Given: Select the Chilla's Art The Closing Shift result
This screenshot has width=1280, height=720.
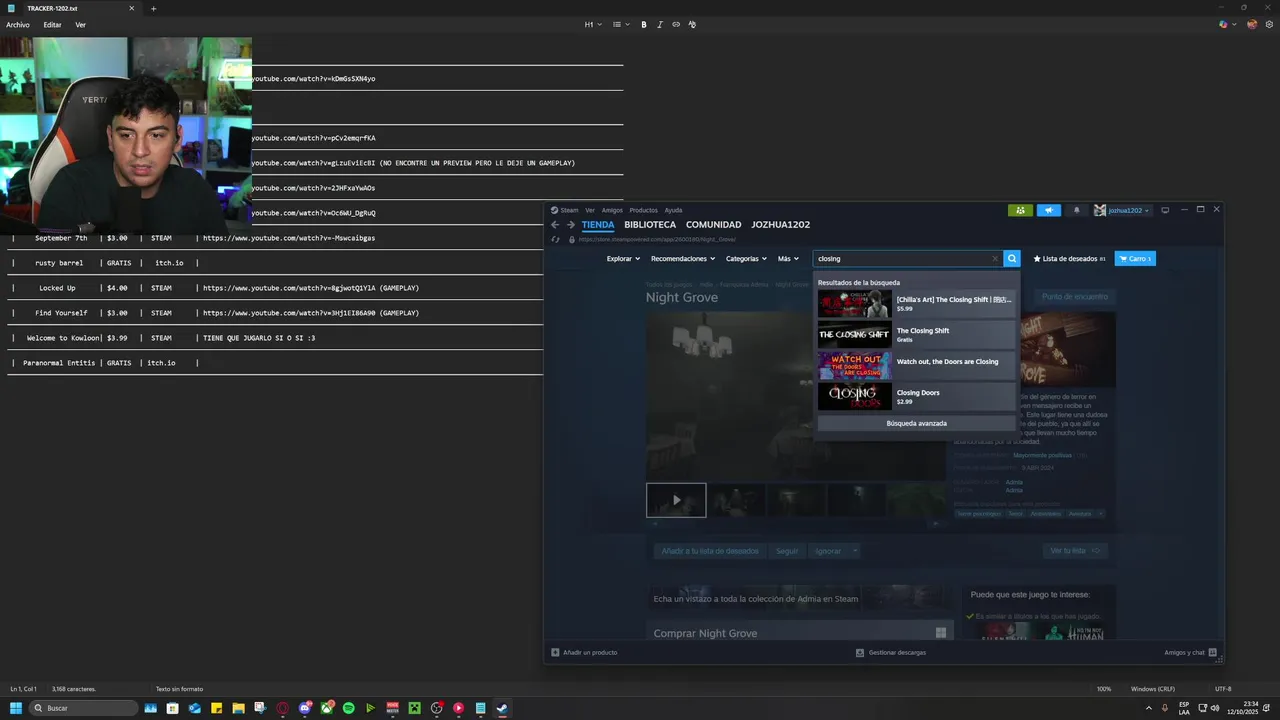Looking at the screenshot, I should pyautogui.click(x=916, y=304).
